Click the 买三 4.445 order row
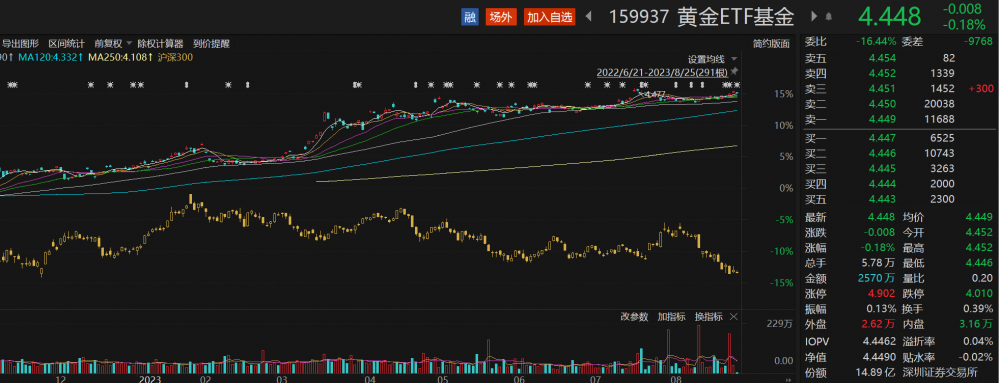 point(898,169)
